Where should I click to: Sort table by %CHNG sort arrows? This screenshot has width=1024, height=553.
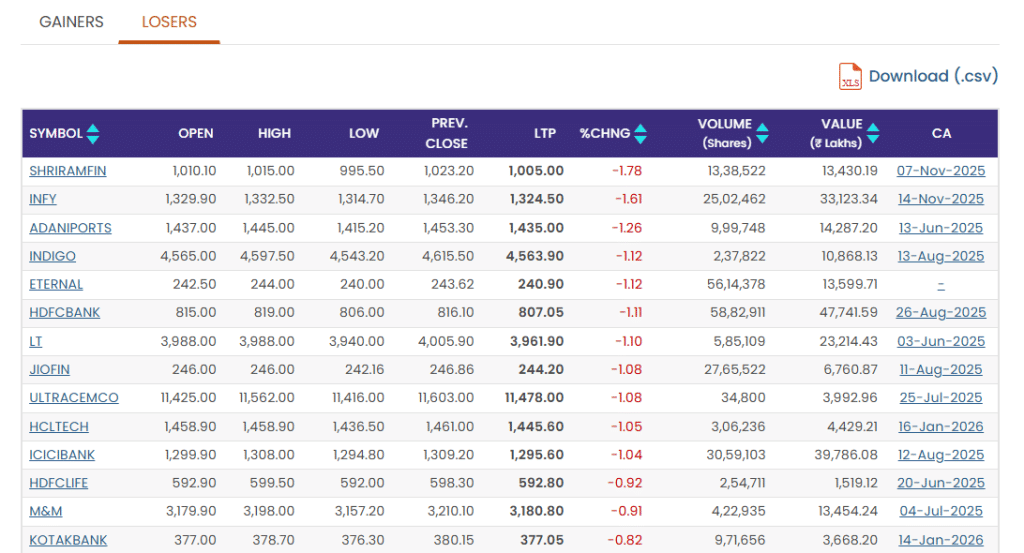click(640, 133)
